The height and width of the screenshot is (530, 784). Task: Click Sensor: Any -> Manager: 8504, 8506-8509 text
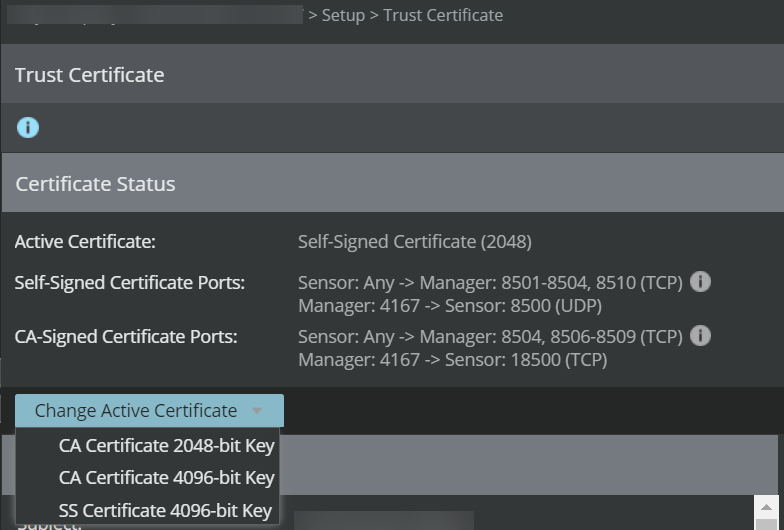click(x=490, y=336)
